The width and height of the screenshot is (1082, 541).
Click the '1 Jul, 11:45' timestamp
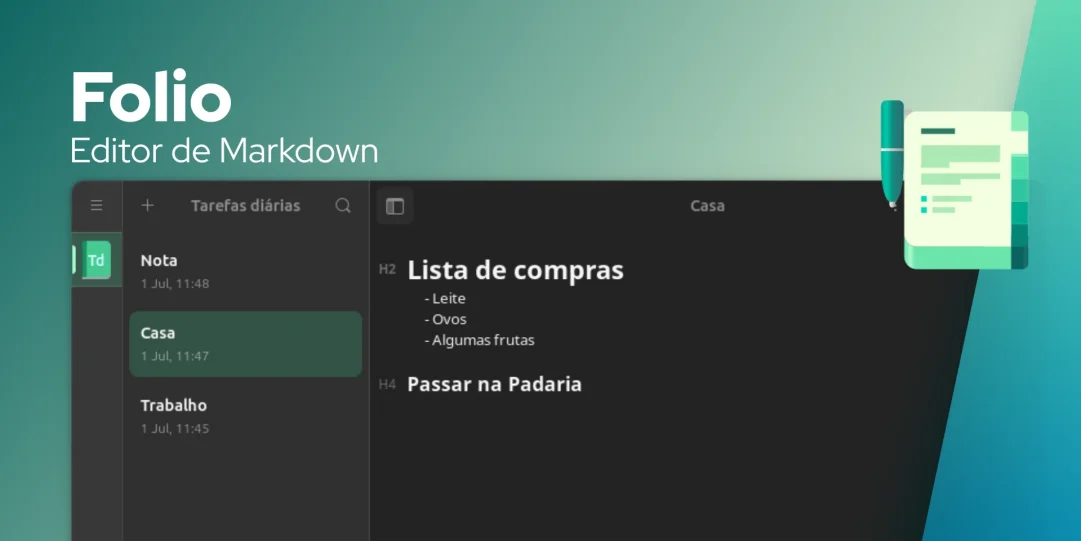pyautogui.click(x=175, y=429)
